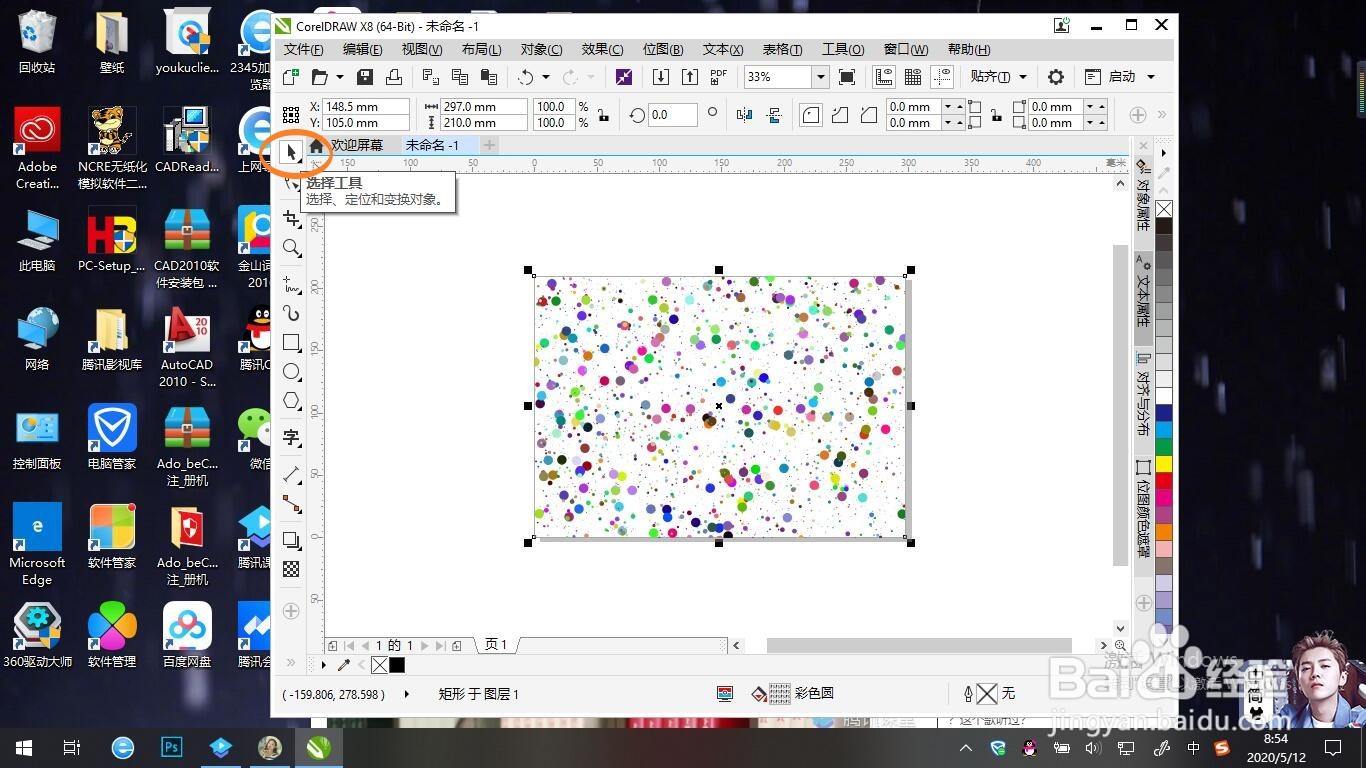This screenshot has height=768, width=1366.
Task: Click the 页 1 page tab
Action: 496,645
